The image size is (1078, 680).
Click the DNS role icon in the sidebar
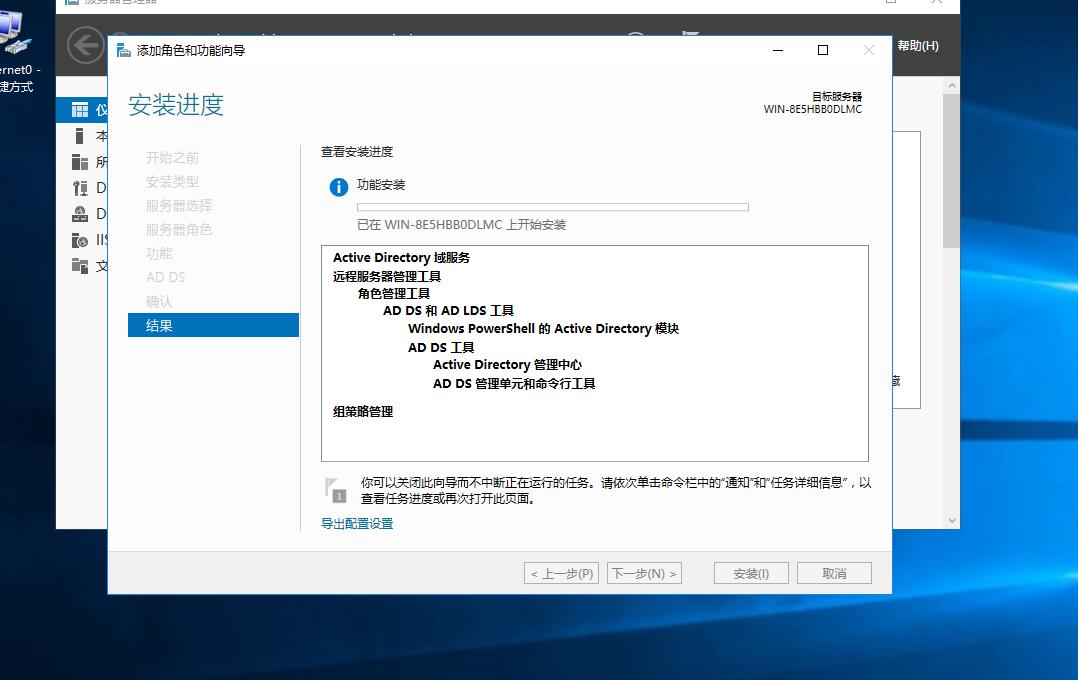click(82, 213)
